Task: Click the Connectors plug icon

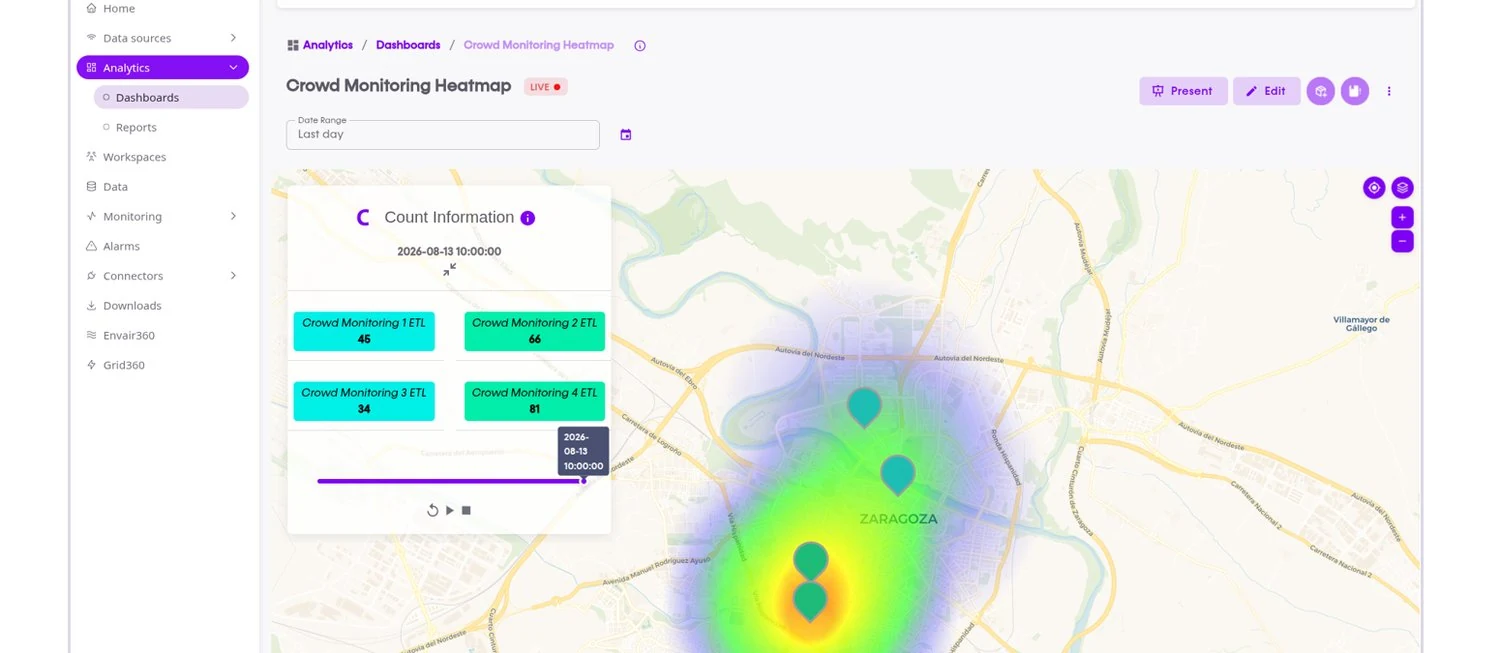Action: point(92,276)
